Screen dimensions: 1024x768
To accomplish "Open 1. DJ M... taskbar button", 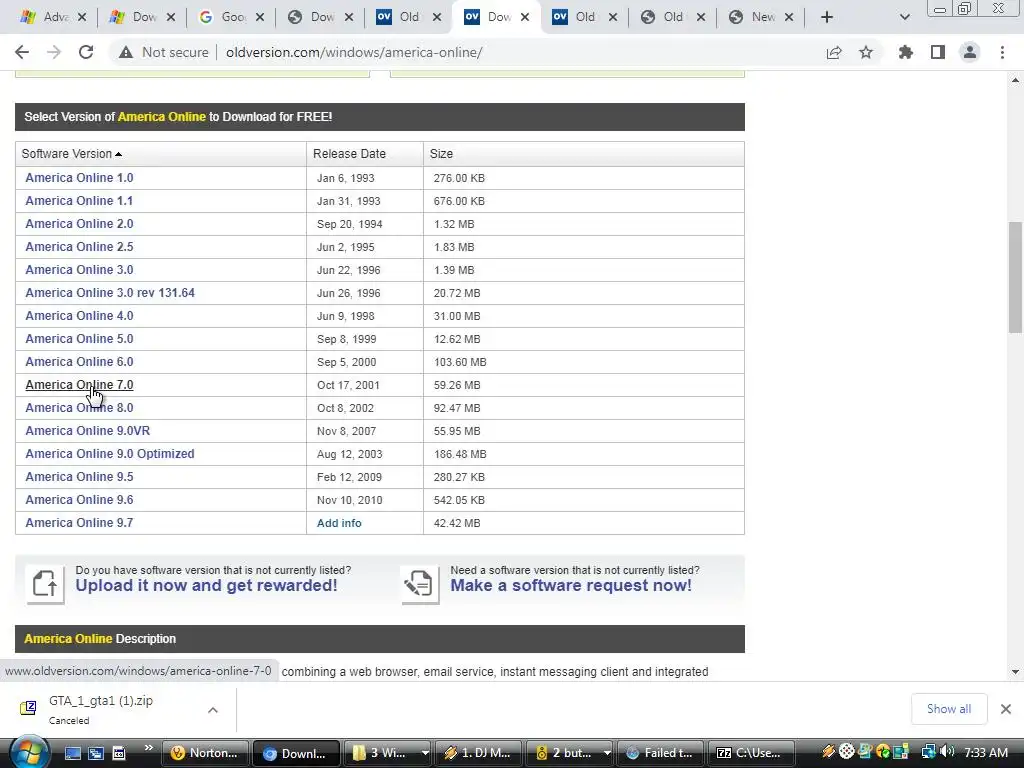I will click(478, 753).
